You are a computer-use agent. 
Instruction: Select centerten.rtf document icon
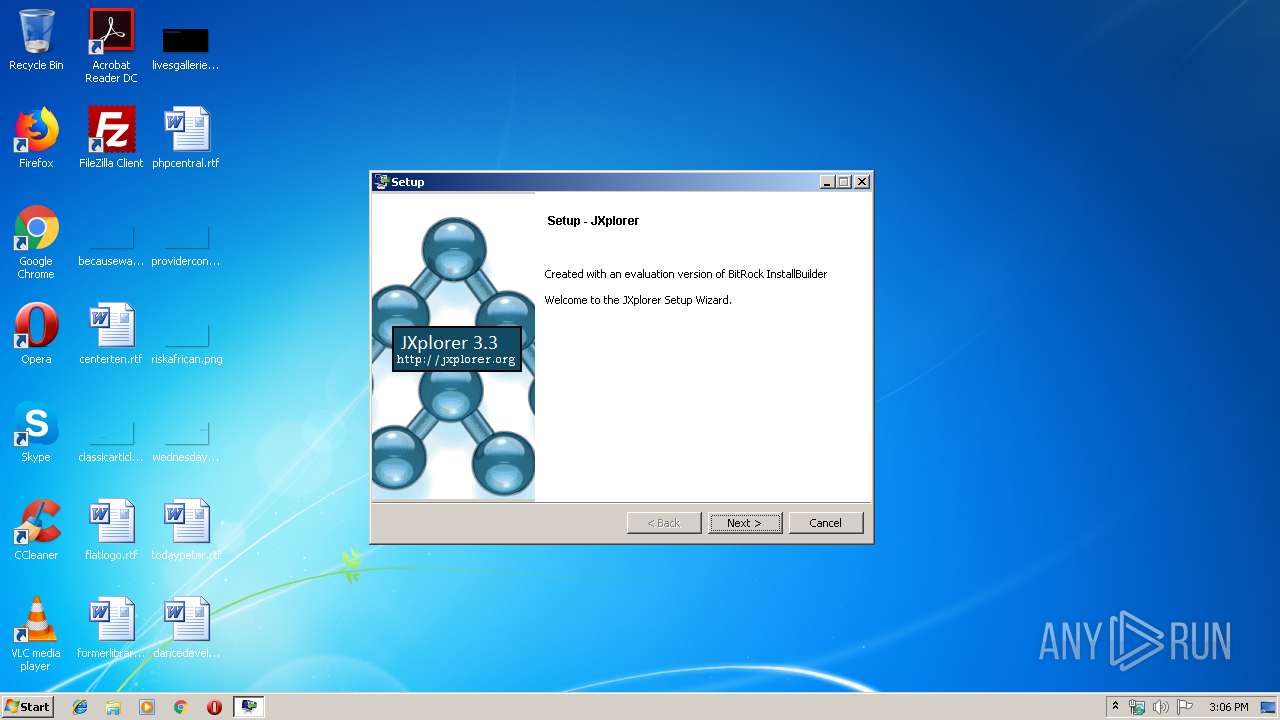(x=111, y=334)
